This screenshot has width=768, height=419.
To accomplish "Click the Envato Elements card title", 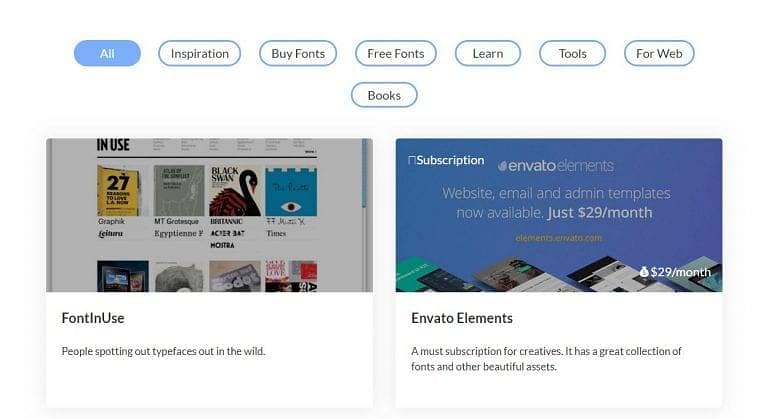I will [462, 318].
